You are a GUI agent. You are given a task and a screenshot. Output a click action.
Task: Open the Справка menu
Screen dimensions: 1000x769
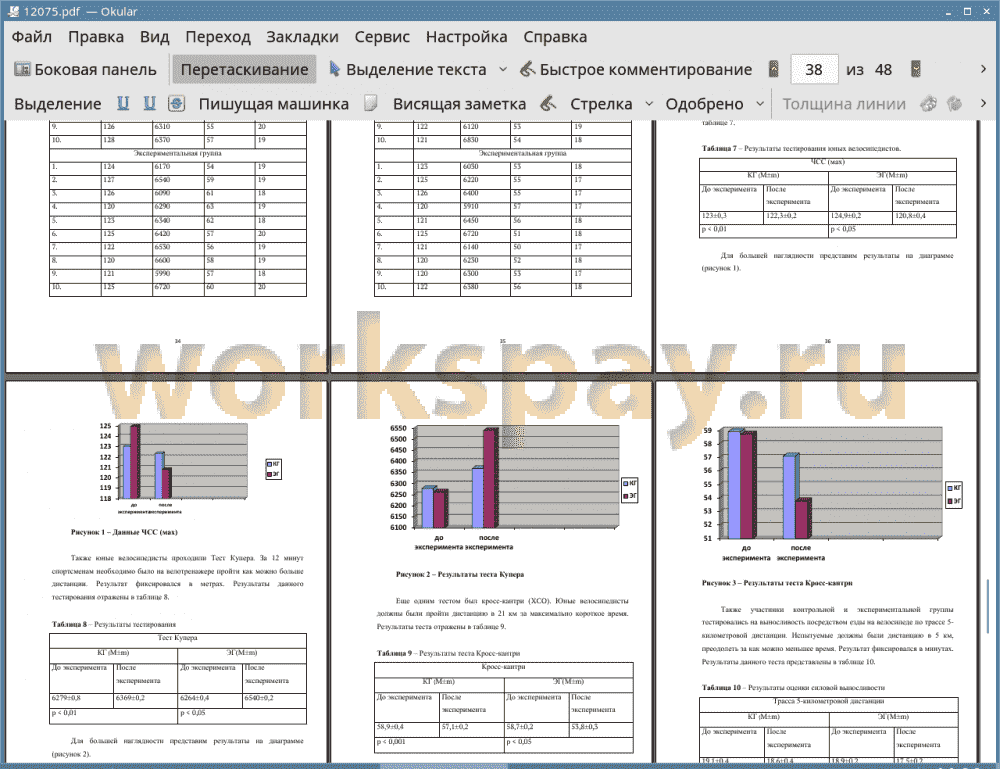point(555,37)
